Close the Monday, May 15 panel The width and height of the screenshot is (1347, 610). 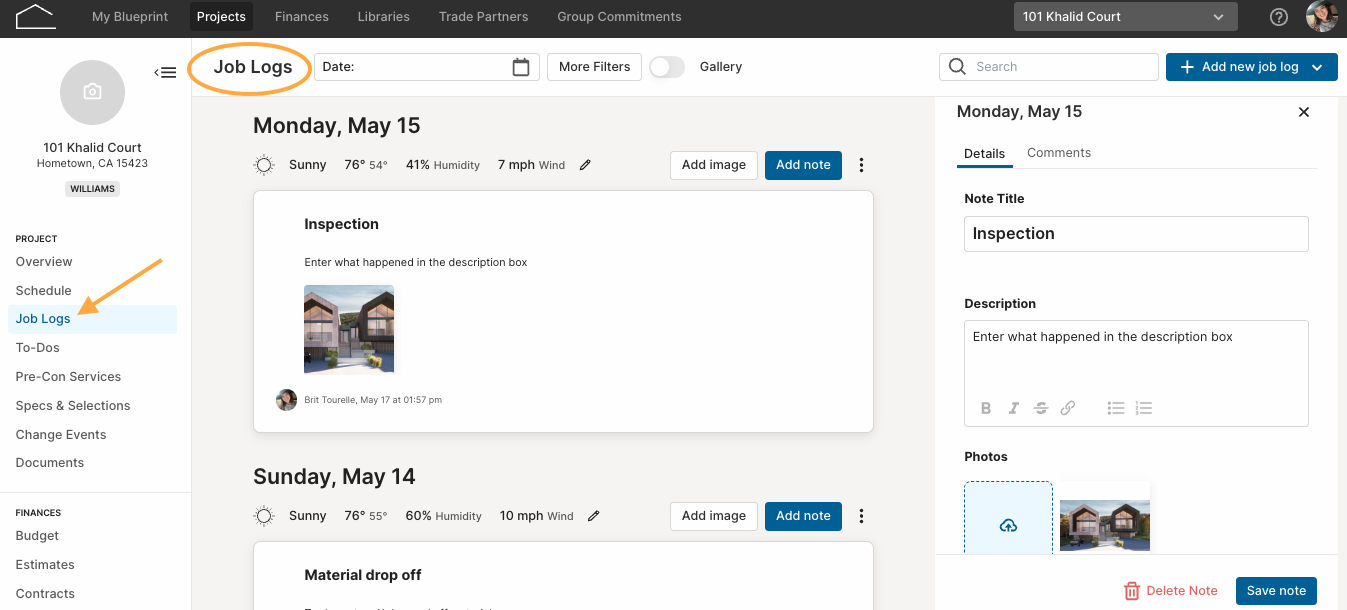(1304, 112)
